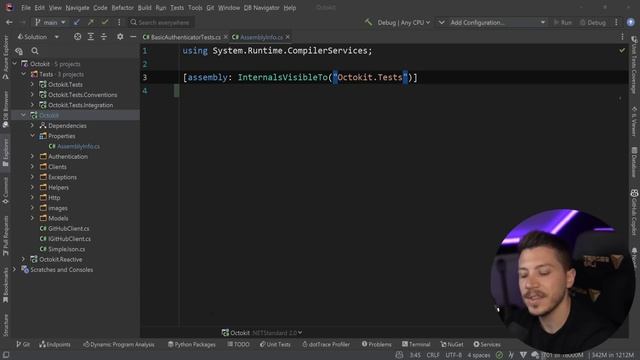The image size is (640, 360).
Task: Open the Build menu
Action: (x=144, y=8)
